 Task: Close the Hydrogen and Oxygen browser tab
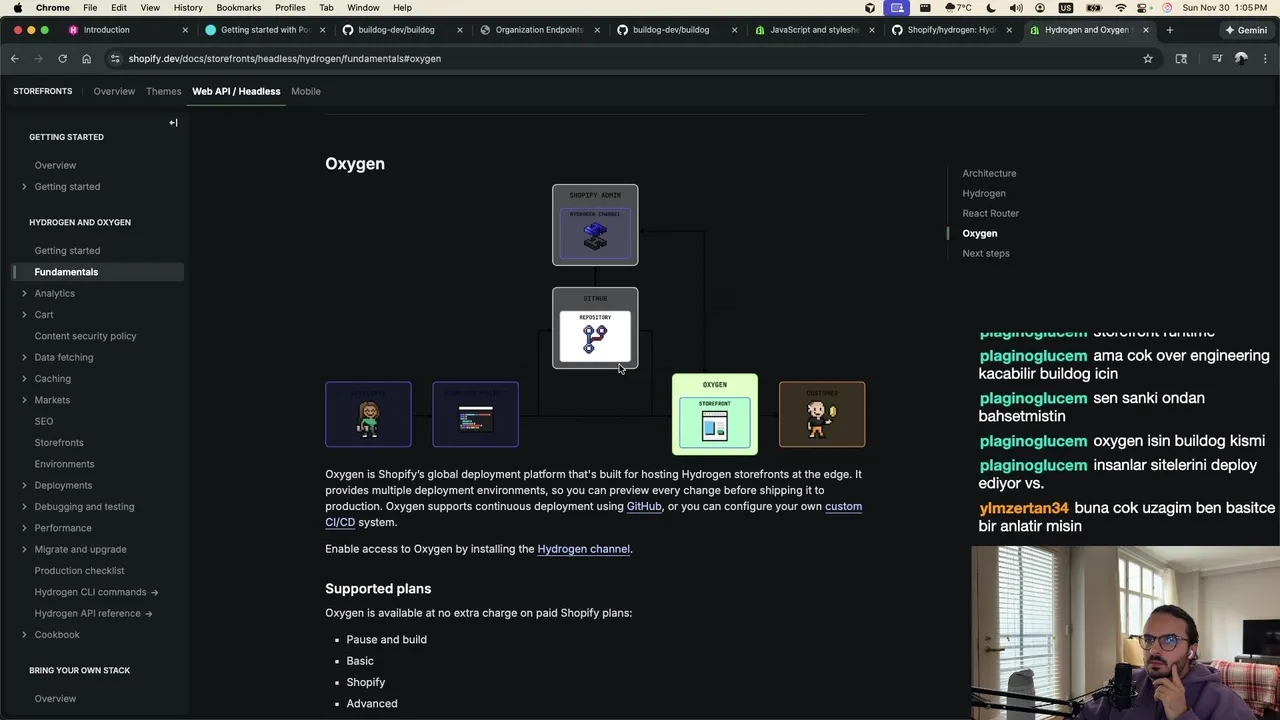pos(1146,30)
